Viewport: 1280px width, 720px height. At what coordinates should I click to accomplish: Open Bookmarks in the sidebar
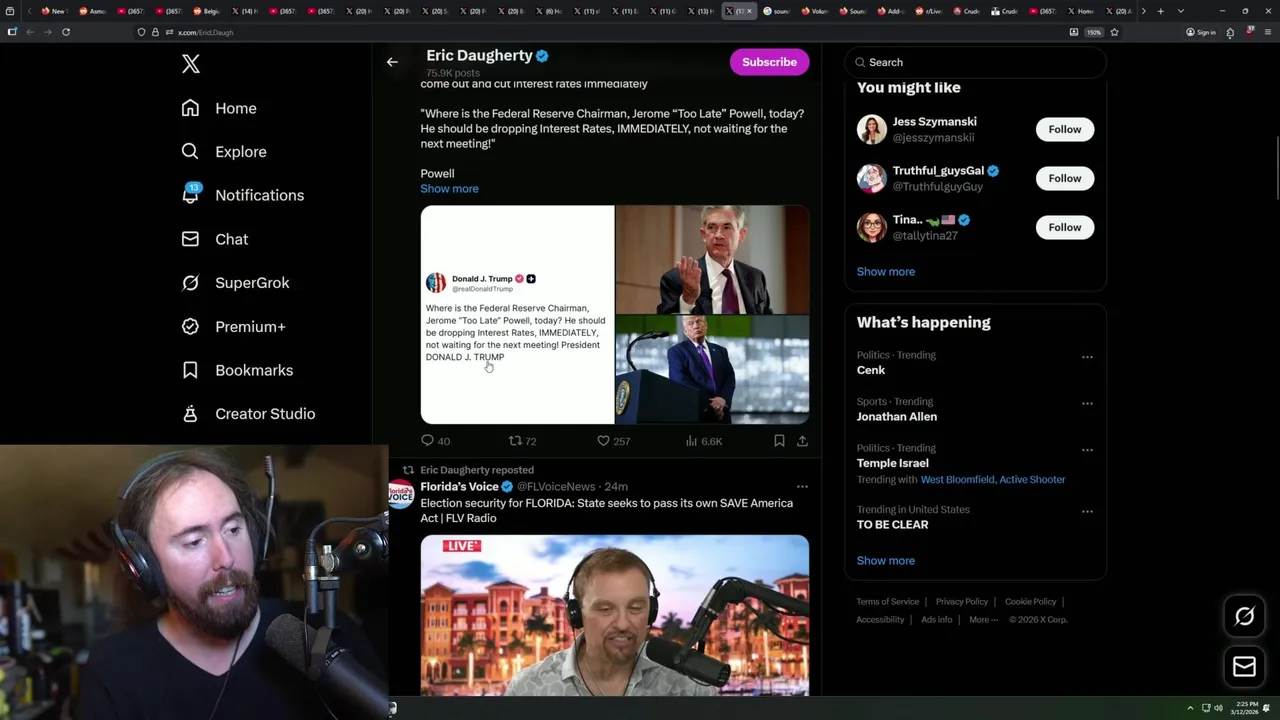(237, 370)
